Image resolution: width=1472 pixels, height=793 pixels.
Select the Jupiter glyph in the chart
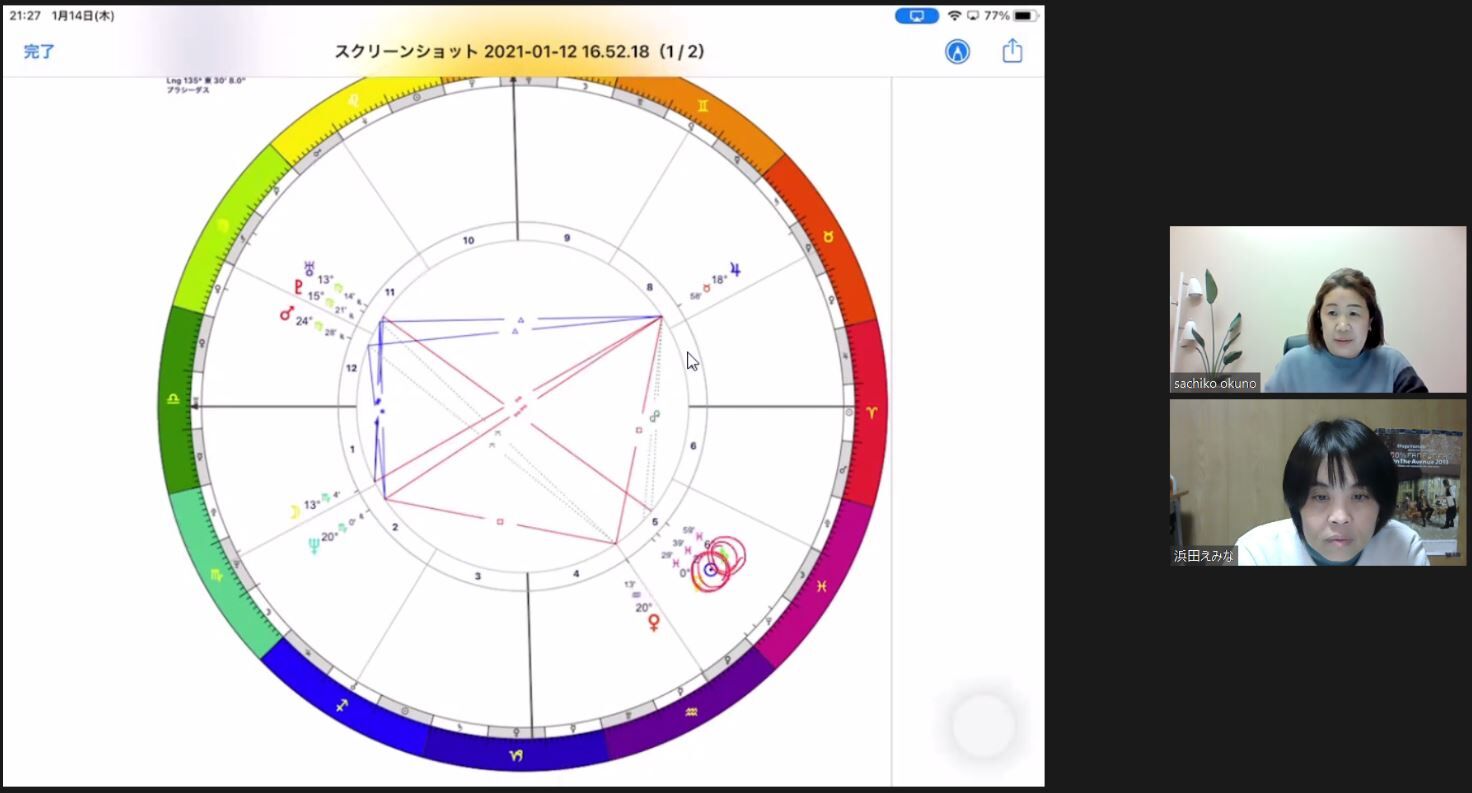click(735, 270)
